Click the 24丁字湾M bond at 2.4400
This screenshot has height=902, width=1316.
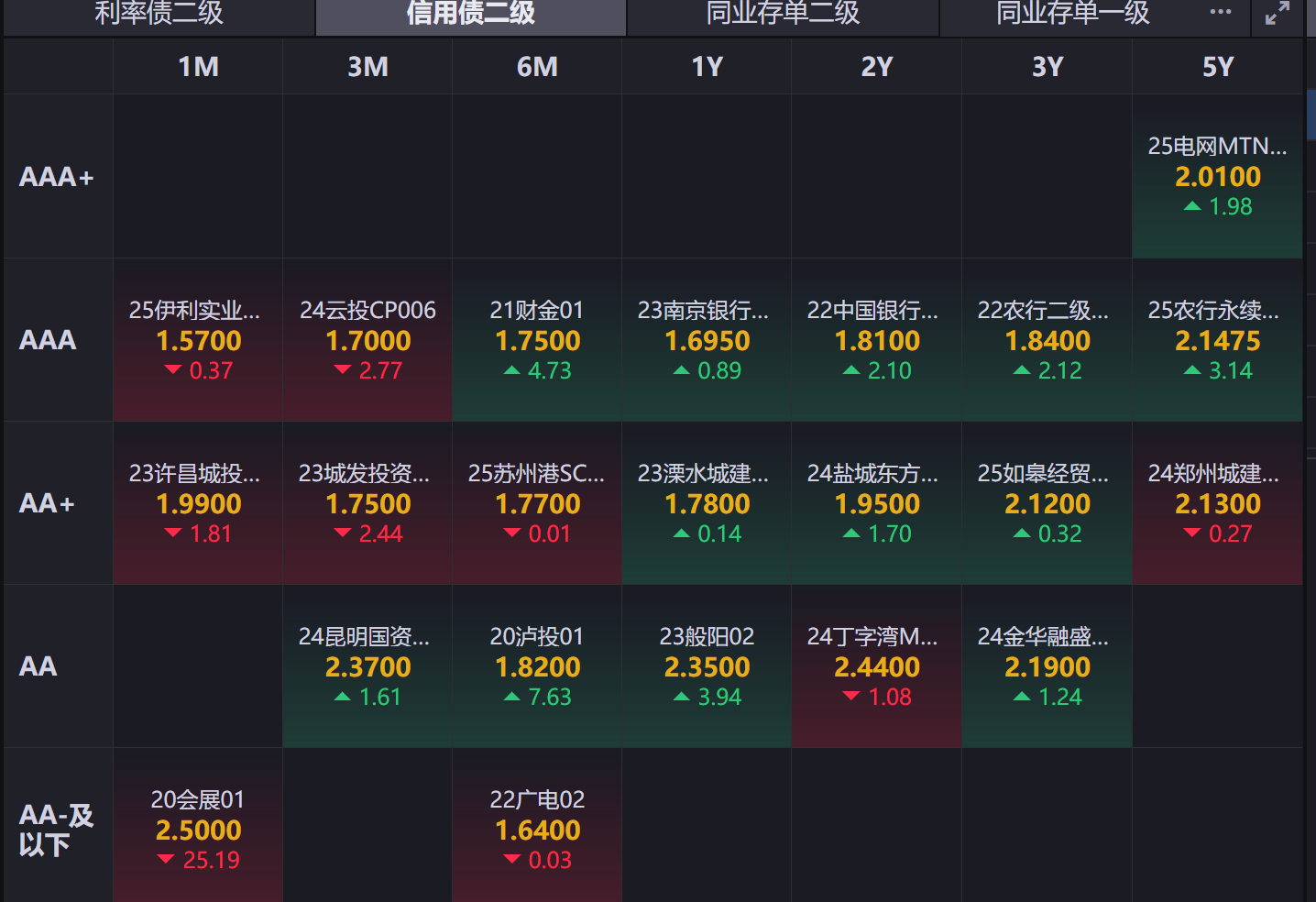(x=876, y=666)
